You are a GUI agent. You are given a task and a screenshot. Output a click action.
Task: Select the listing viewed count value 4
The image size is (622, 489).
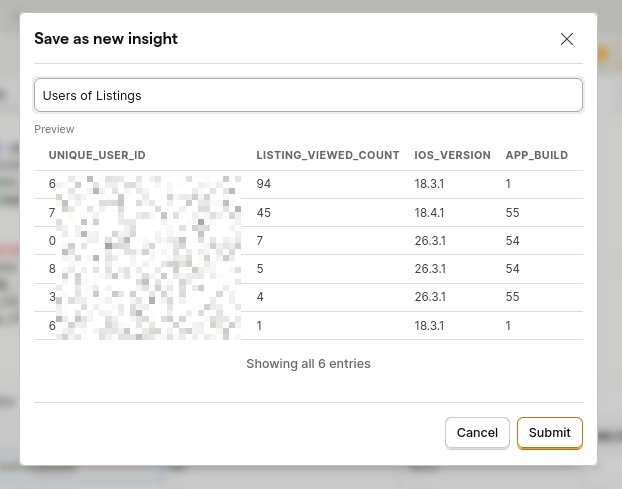(x=260, y=297)
